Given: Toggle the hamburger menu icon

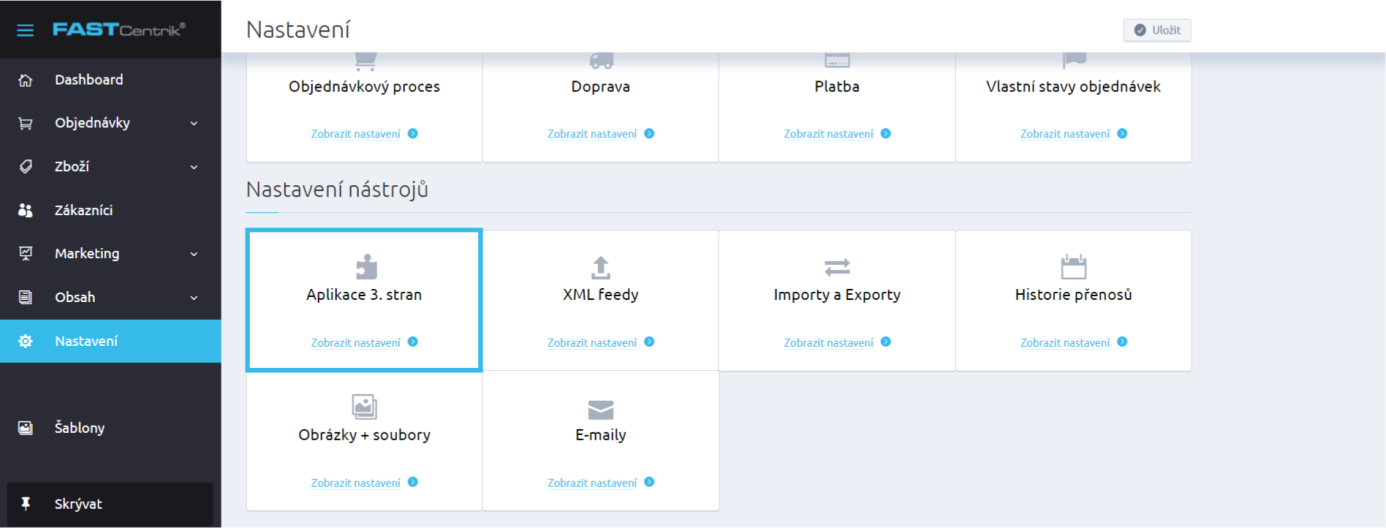Looking at the screenshot, I should point(25,30).
